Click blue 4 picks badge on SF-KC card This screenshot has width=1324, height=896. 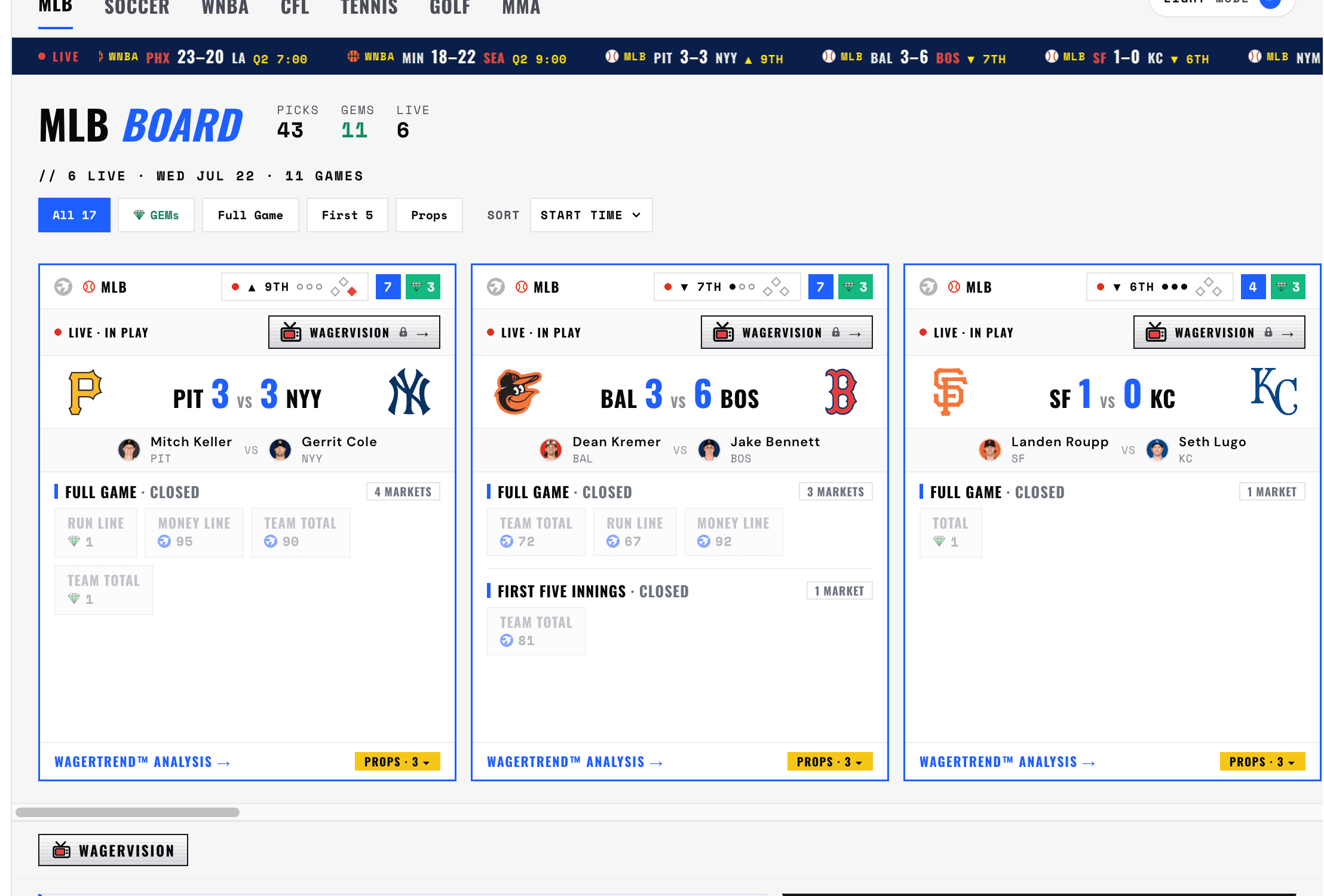coord(1253,287)
